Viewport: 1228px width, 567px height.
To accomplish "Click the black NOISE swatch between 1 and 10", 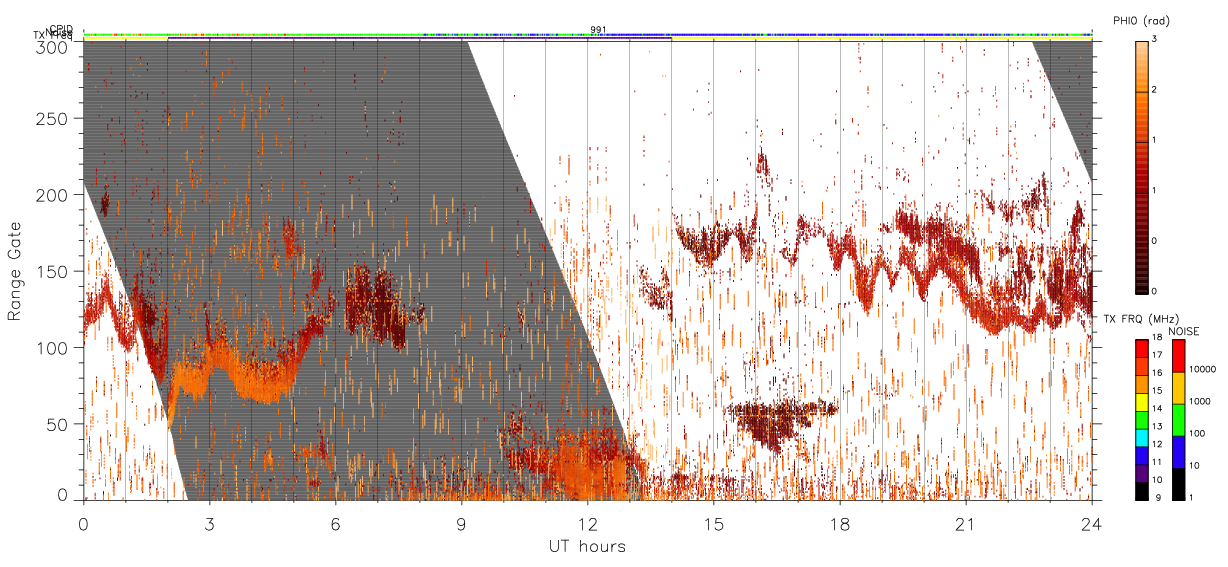I will click(1177, 484).
